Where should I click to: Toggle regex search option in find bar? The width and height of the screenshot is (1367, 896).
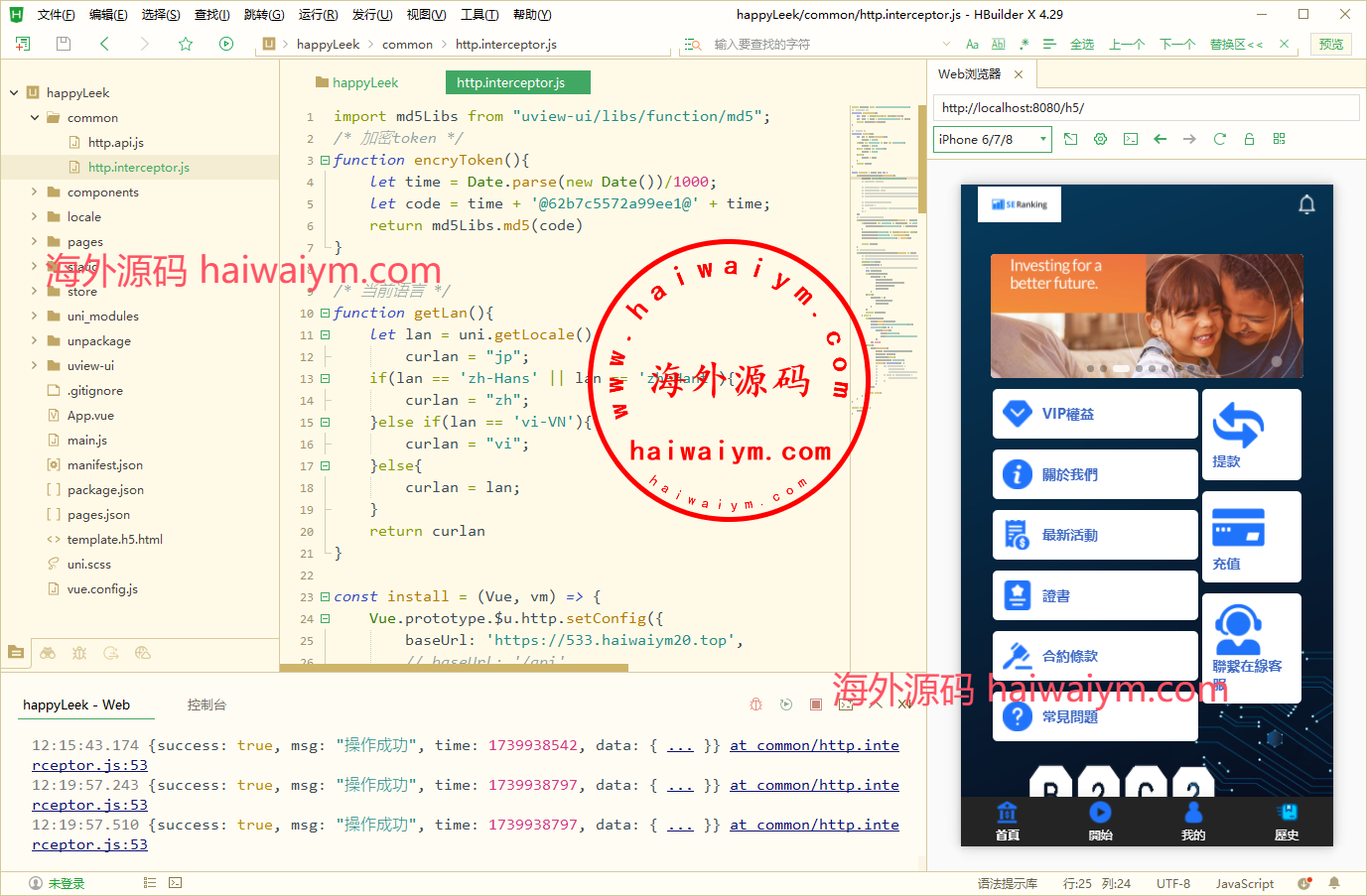(x=1024, y=45)
